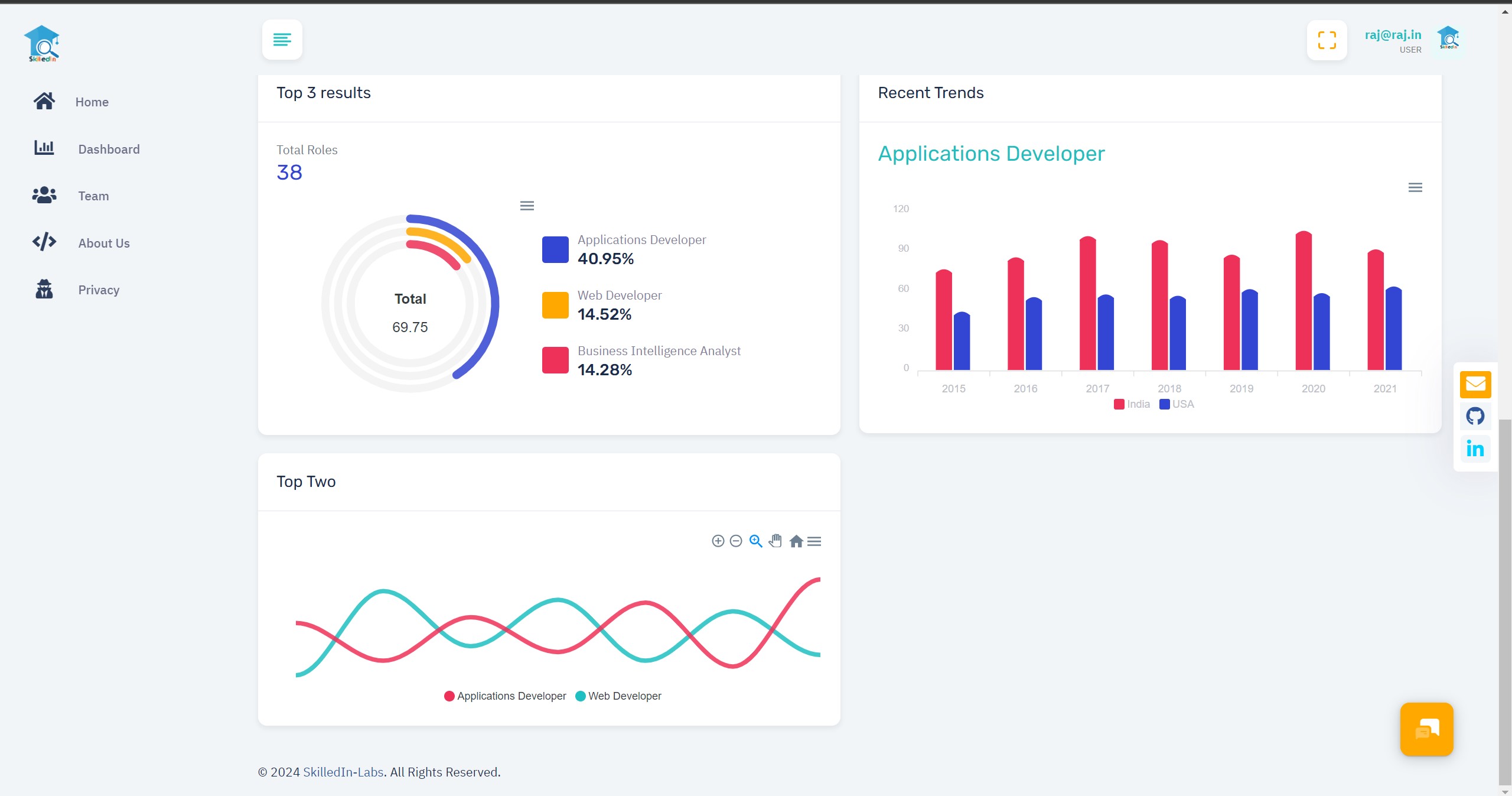Open the LinkedIn icon link
1512x796 pixels.
point(1475,449)
